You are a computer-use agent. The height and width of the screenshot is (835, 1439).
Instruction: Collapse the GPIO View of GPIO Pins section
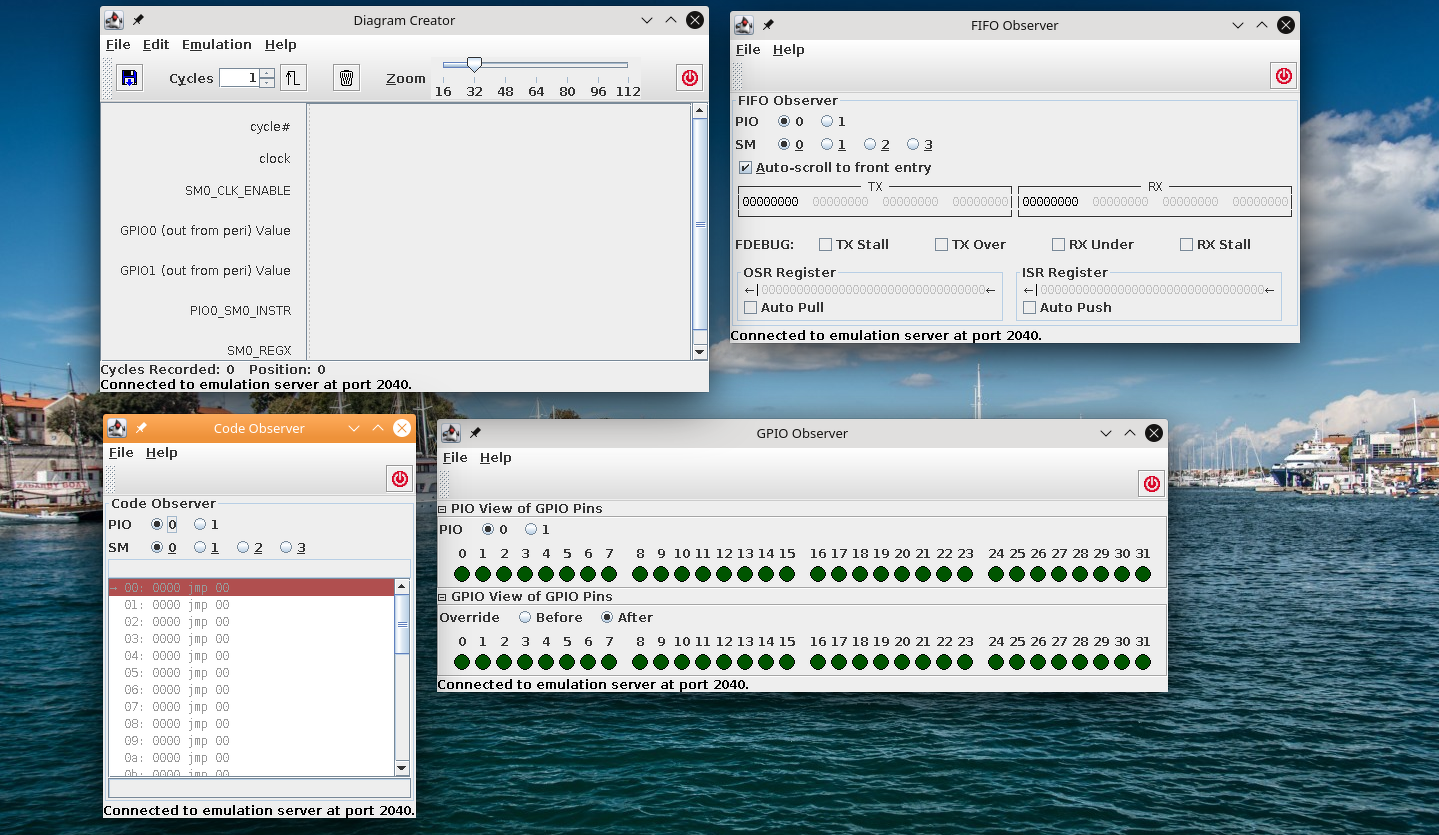pyautogui.click(x=443, y=597)
